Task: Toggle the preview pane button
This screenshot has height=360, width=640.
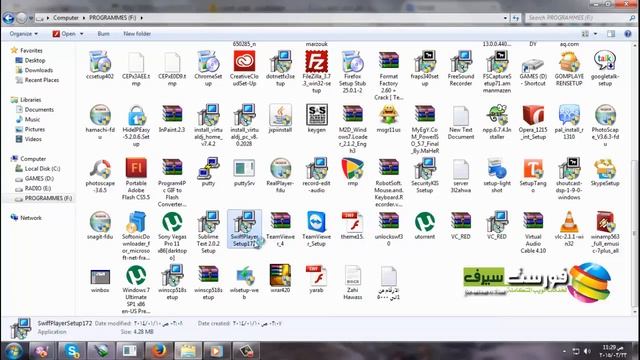Action: [611, 34]
